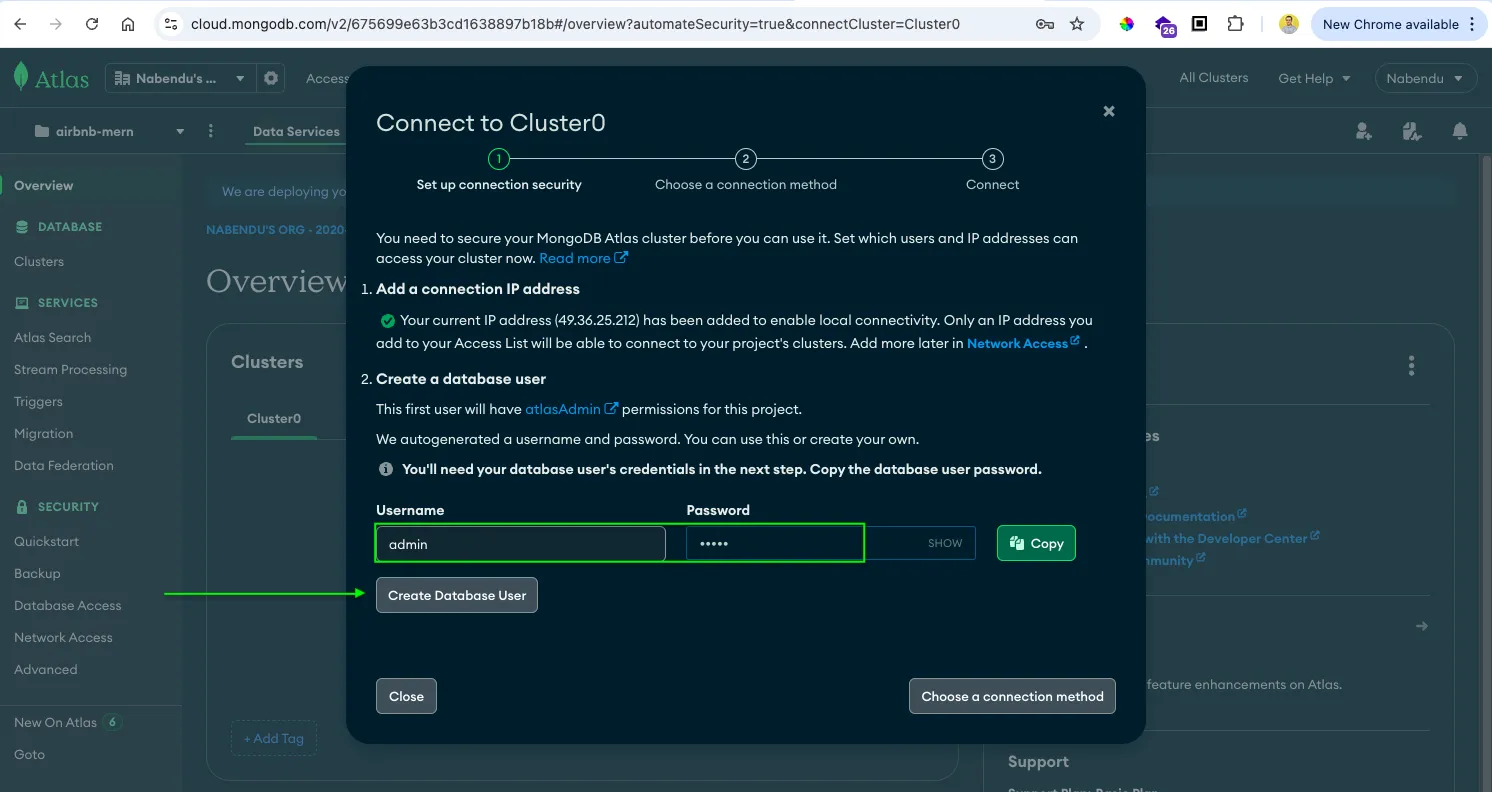Bookmark this page with the star icon
This screenshot has width=1492, height=792.
1077,24
